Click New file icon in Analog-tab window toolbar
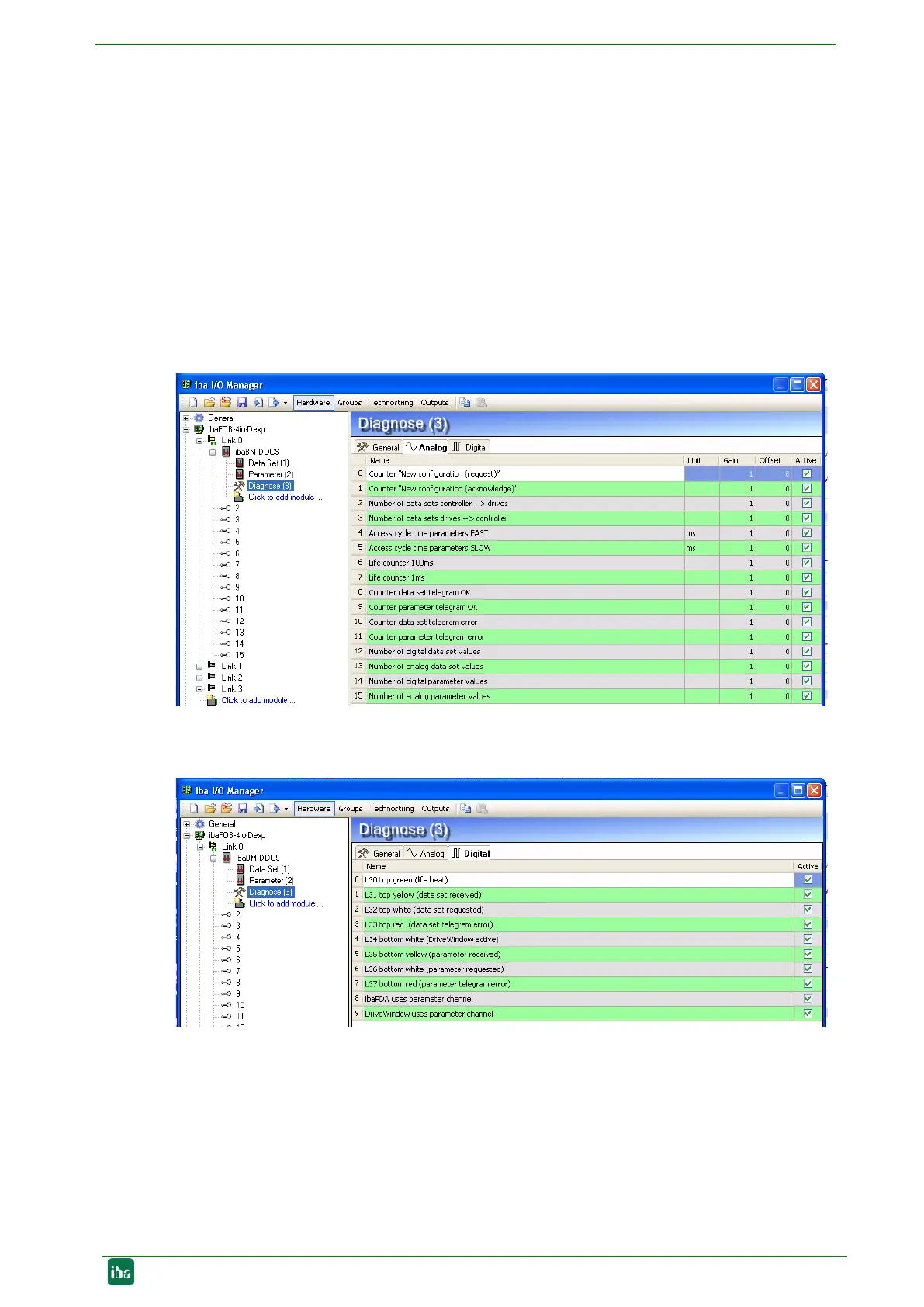The width and height of the screenshot is (924, 1307). click(193, 403)
